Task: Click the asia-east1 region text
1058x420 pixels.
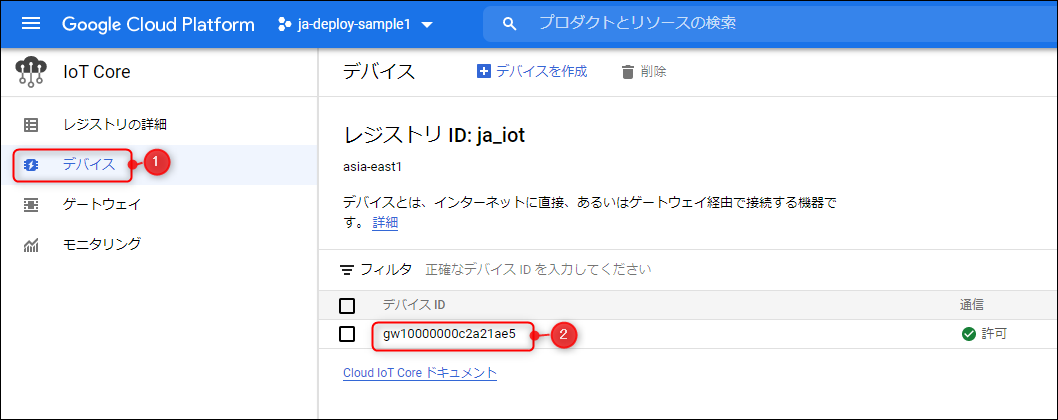Action: [372, 166]
